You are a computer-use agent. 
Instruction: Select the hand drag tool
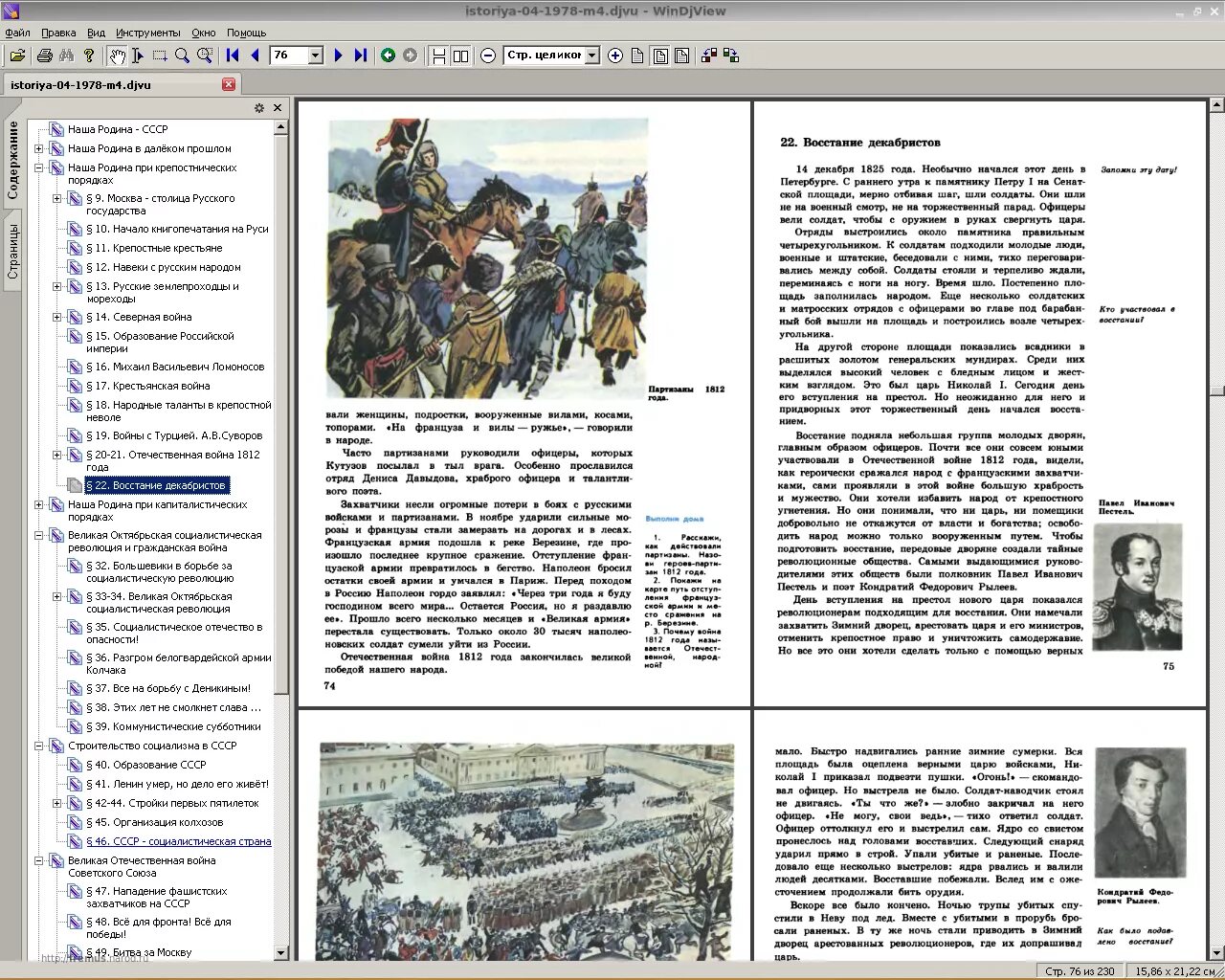pos(116,56)
